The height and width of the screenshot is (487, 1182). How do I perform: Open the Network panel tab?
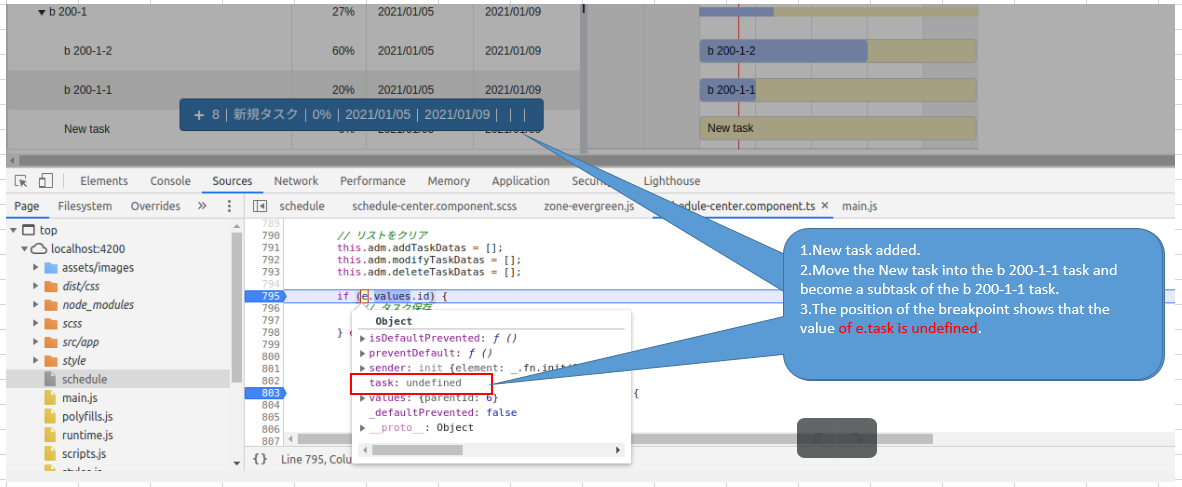click(x=296, y=181)
